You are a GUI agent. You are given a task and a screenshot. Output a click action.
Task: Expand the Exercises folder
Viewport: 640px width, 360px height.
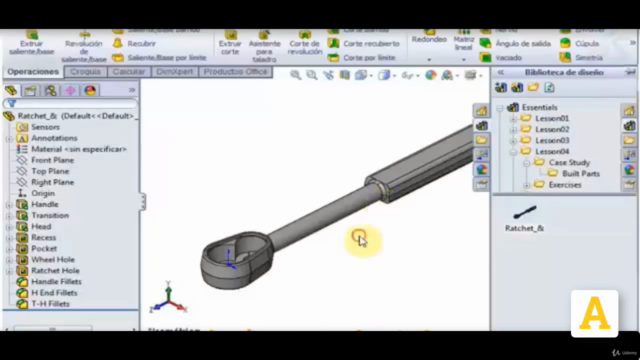point(527,185)
